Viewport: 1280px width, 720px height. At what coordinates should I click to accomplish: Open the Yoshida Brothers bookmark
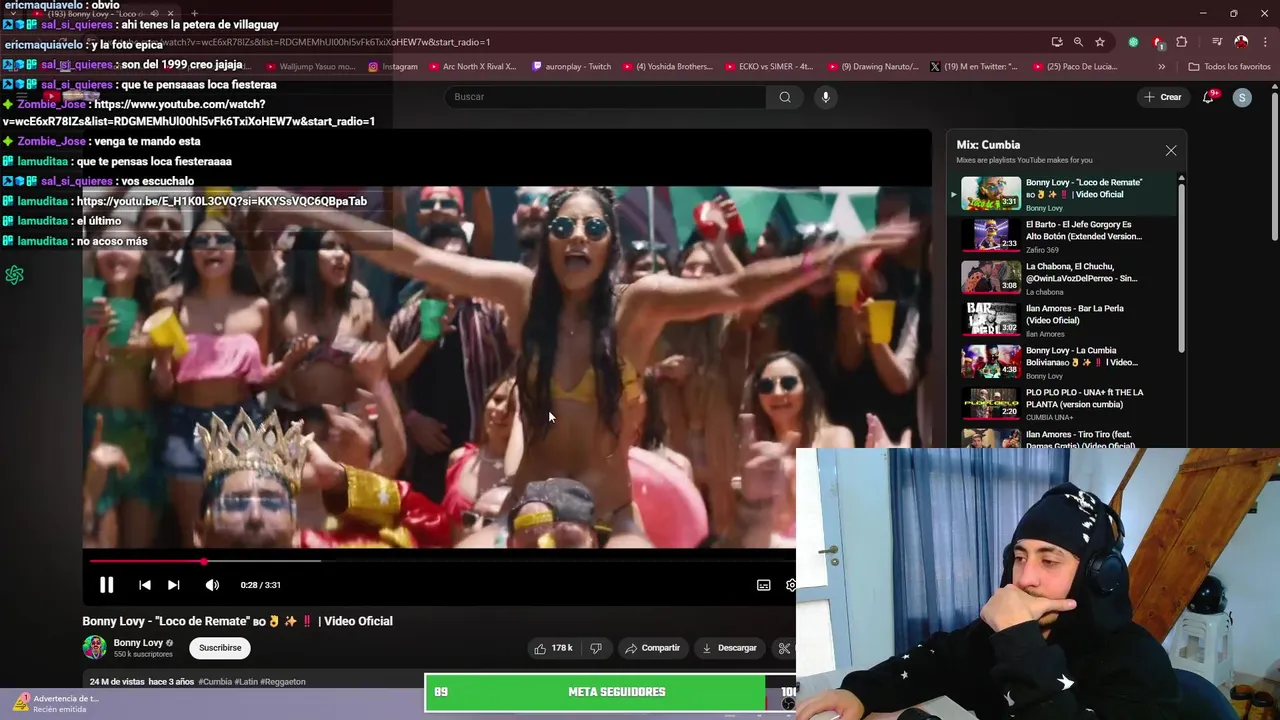668,67
